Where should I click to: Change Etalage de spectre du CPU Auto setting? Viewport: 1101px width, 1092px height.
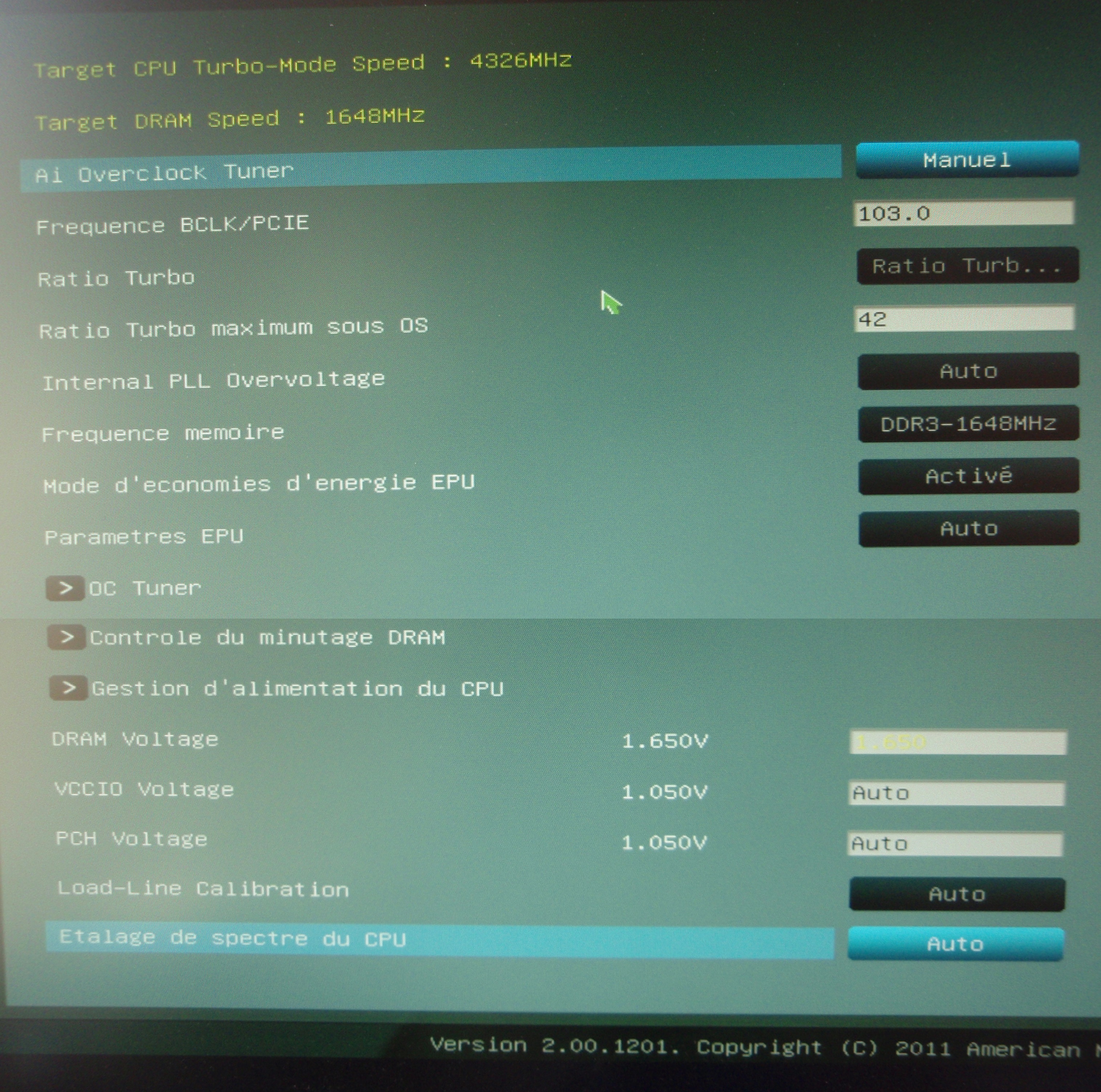955,944
